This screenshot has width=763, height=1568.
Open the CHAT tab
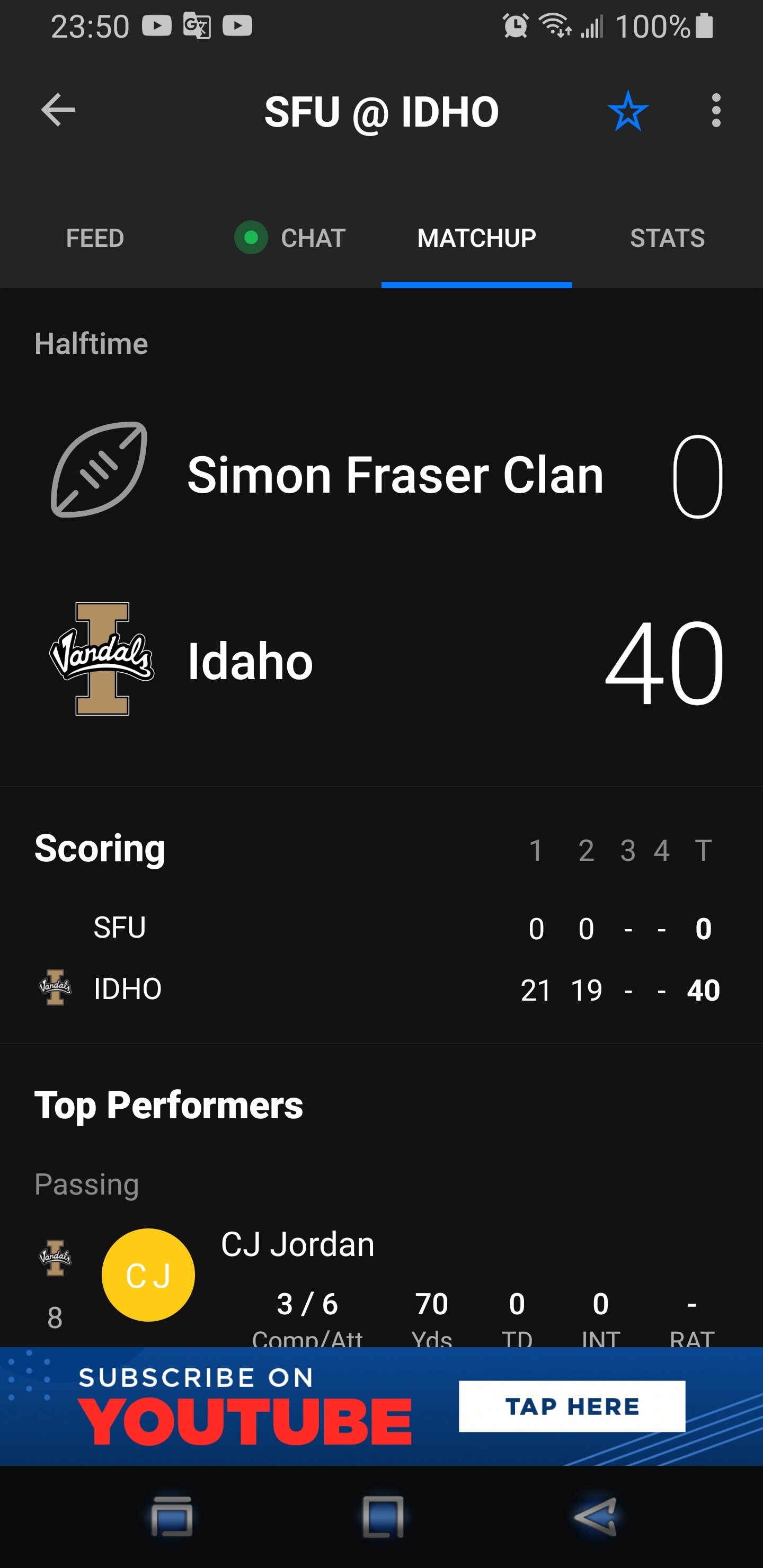291,238
